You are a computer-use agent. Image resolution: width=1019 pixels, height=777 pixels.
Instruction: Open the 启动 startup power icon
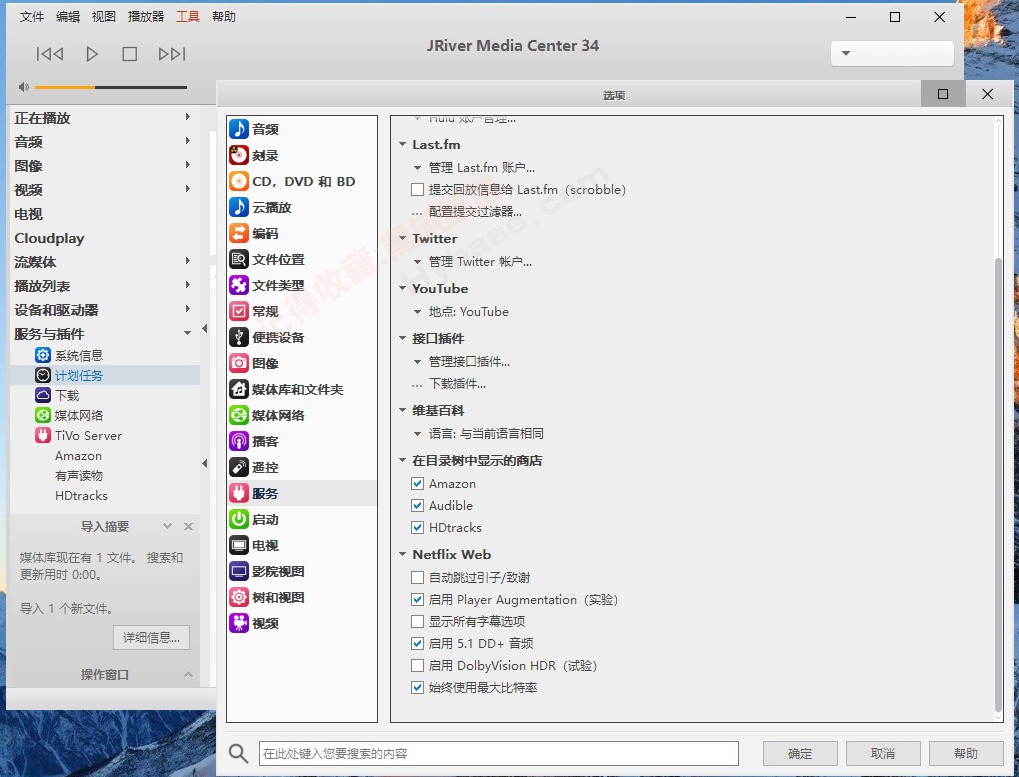(239, 519)
